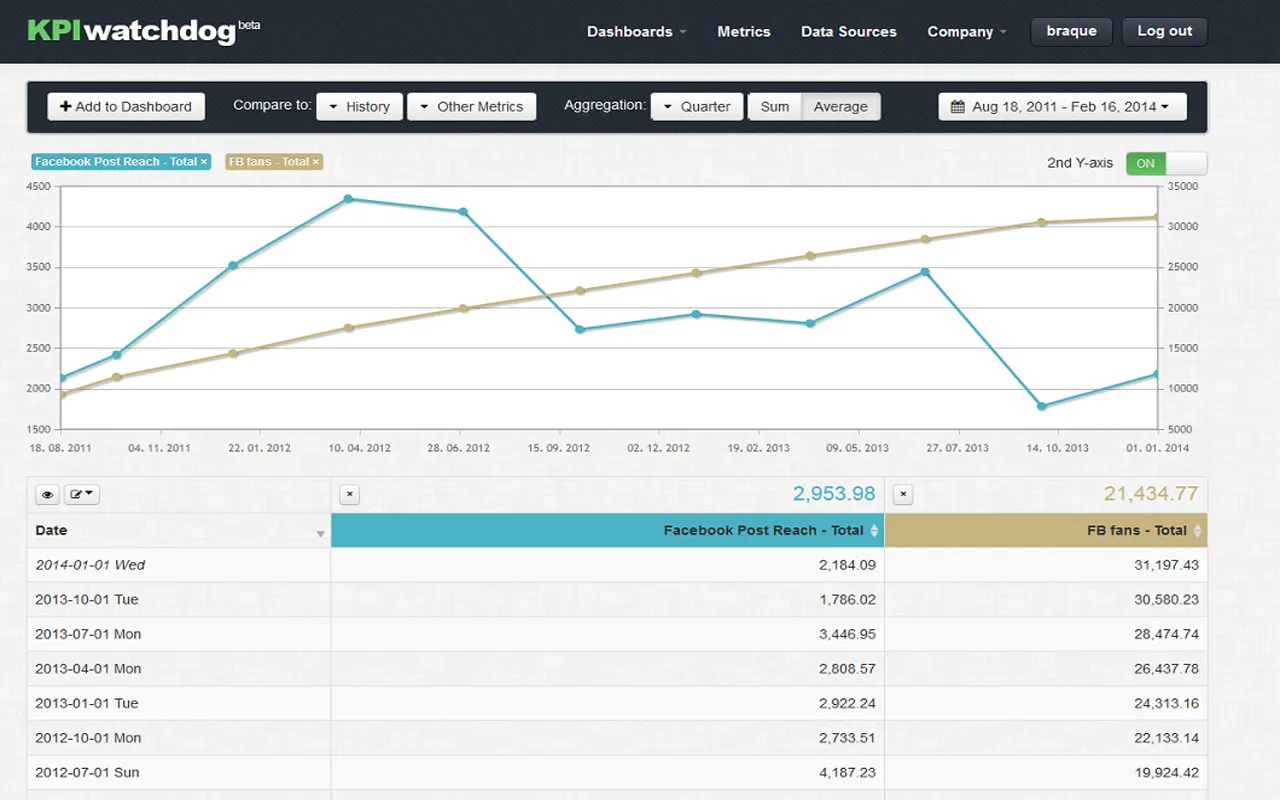Remove the Facebook Post Reach column via its x icon
Screen dimensions: 1280x800
[x=349, y=494]
